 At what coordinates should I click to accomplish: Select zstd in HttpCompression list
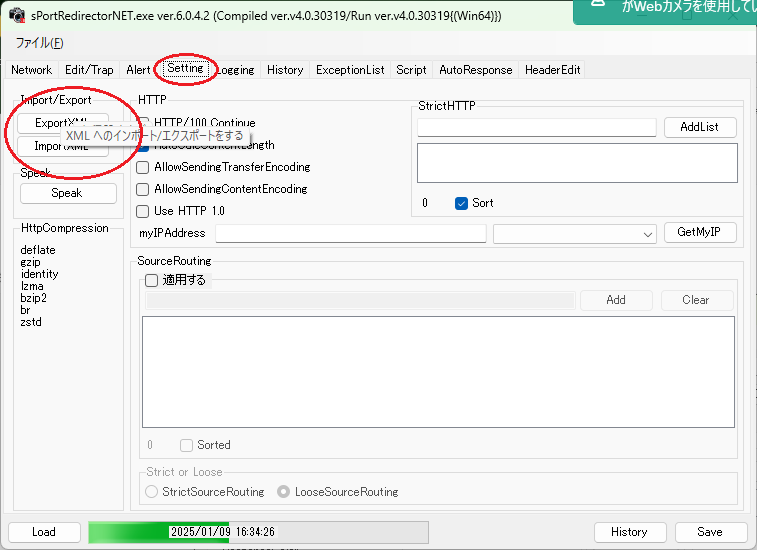31,322
